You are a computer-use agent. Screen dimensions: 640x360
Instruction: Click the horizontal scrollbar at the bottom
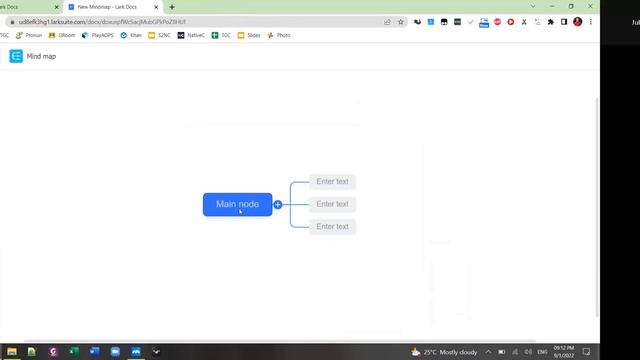pyautogui.click(x=280, y=341)
